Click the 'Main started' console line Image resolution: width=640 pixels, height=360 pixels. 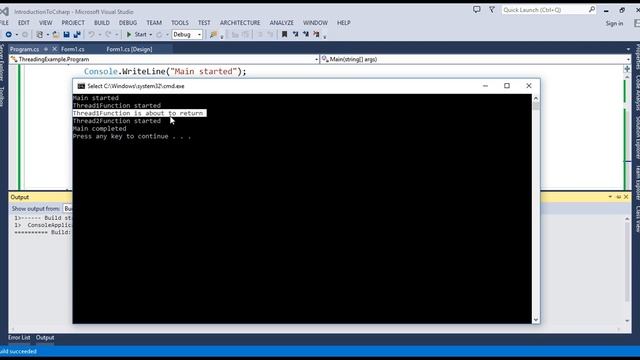pyautogui.click(x=96, y=98)
